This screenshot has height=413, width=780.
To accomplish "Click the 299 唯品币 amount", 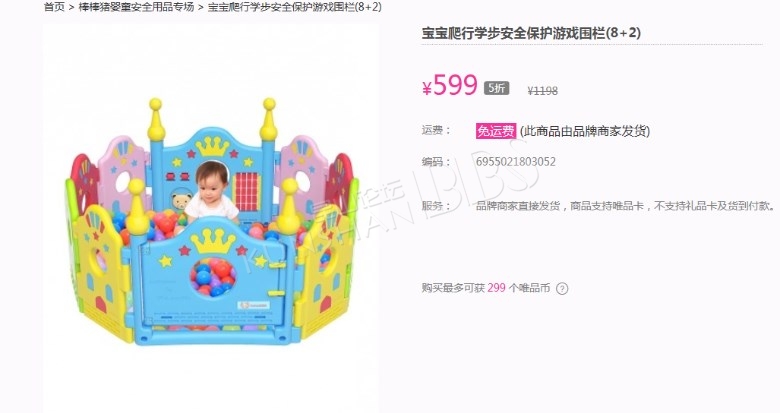I will 496,288.
